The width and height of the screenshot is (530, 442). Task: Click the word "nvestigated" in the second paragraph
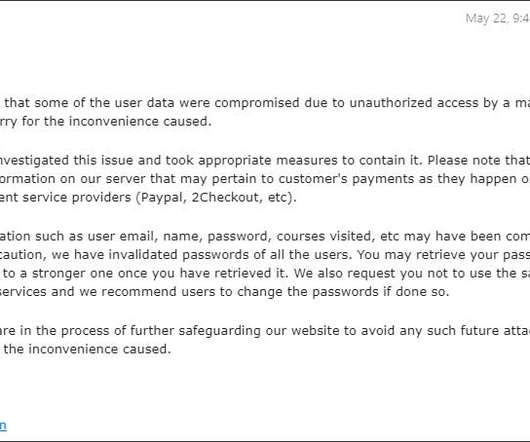click(x=34, y=160)
